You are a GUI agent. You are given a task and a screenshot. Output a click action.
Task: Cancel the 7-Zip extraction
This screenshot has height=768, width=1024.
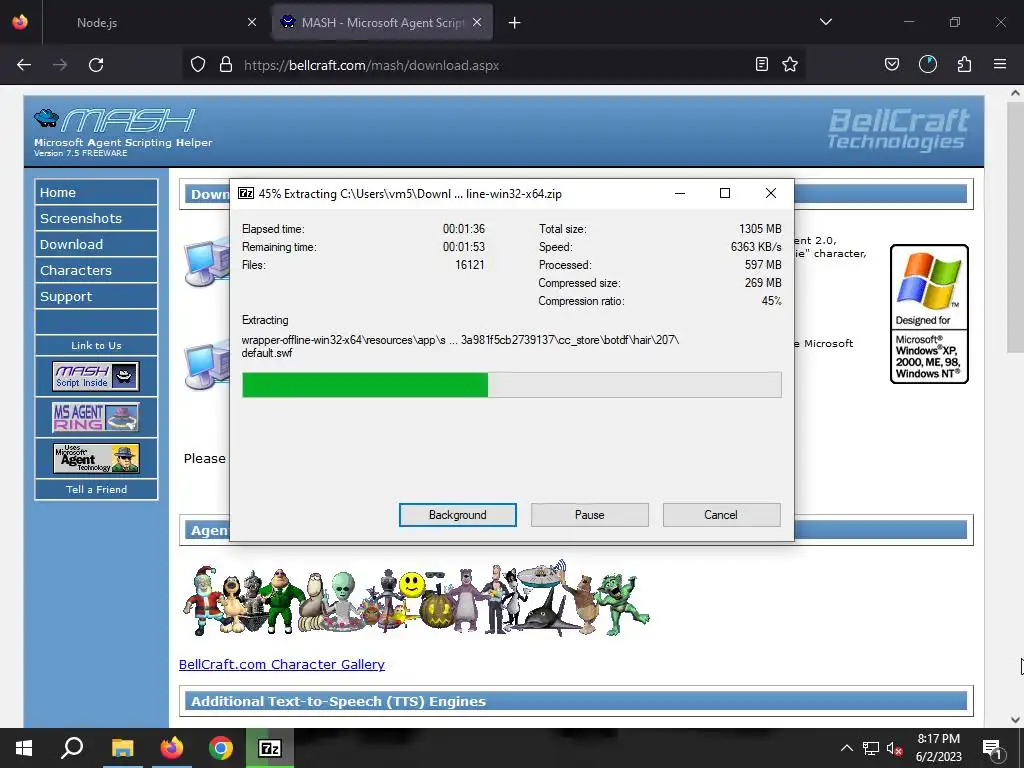point(721,515)
